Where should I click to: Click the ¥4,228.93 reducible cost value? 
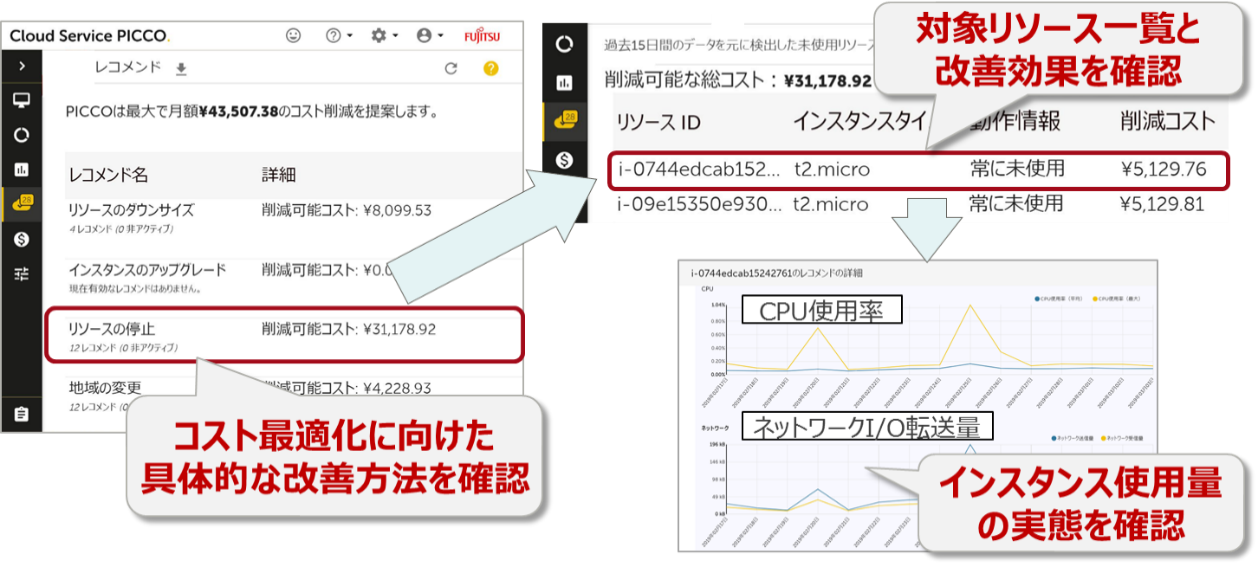pyautogui.click(x=397, y=388)
